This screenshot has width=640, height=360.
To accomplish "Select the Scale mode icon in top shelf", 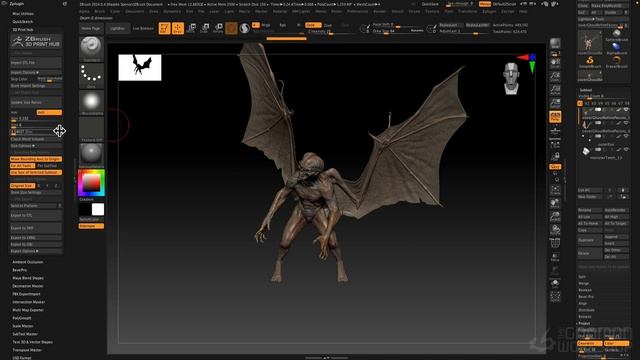I will (x=205, y=28).
